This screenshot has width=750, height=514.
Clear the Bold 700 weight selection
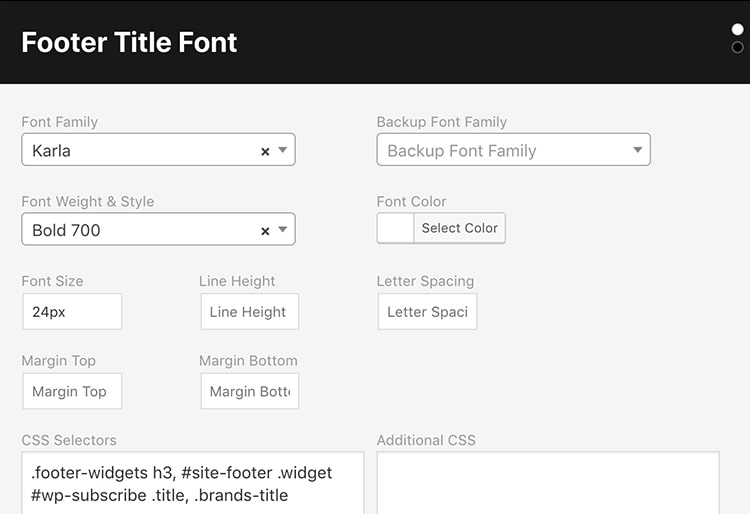[x=265, y=231]
